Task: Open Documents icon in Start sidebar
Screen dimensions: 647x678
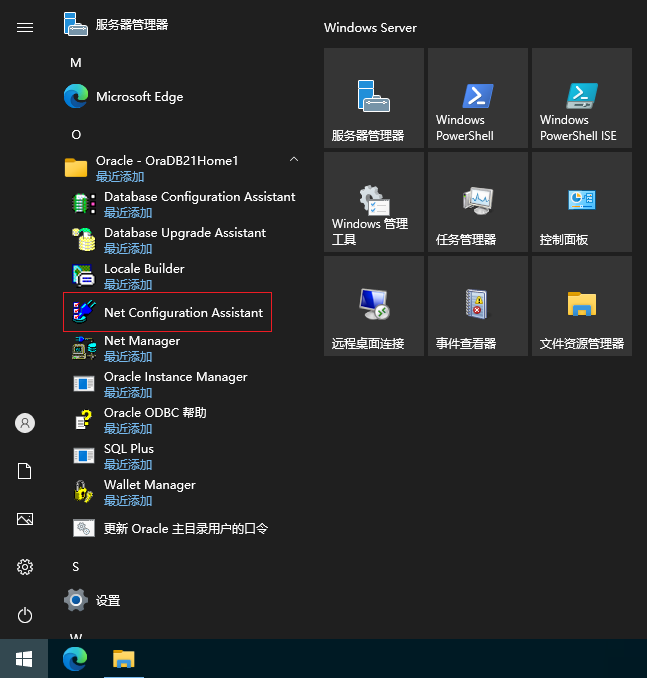Action: click(x=25, y=471)
